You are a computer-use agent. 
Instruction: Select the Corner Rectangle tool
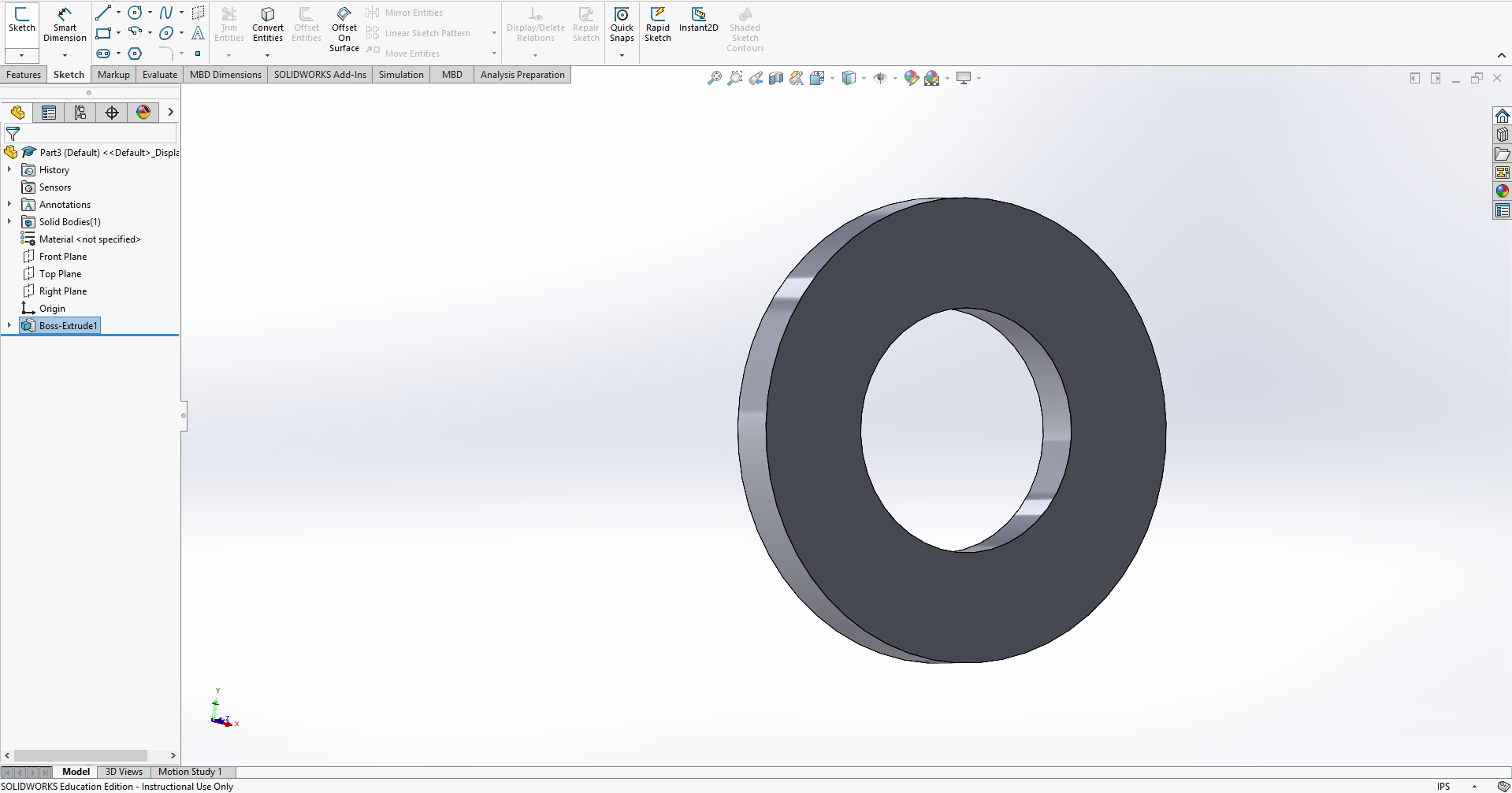(103, 33)
